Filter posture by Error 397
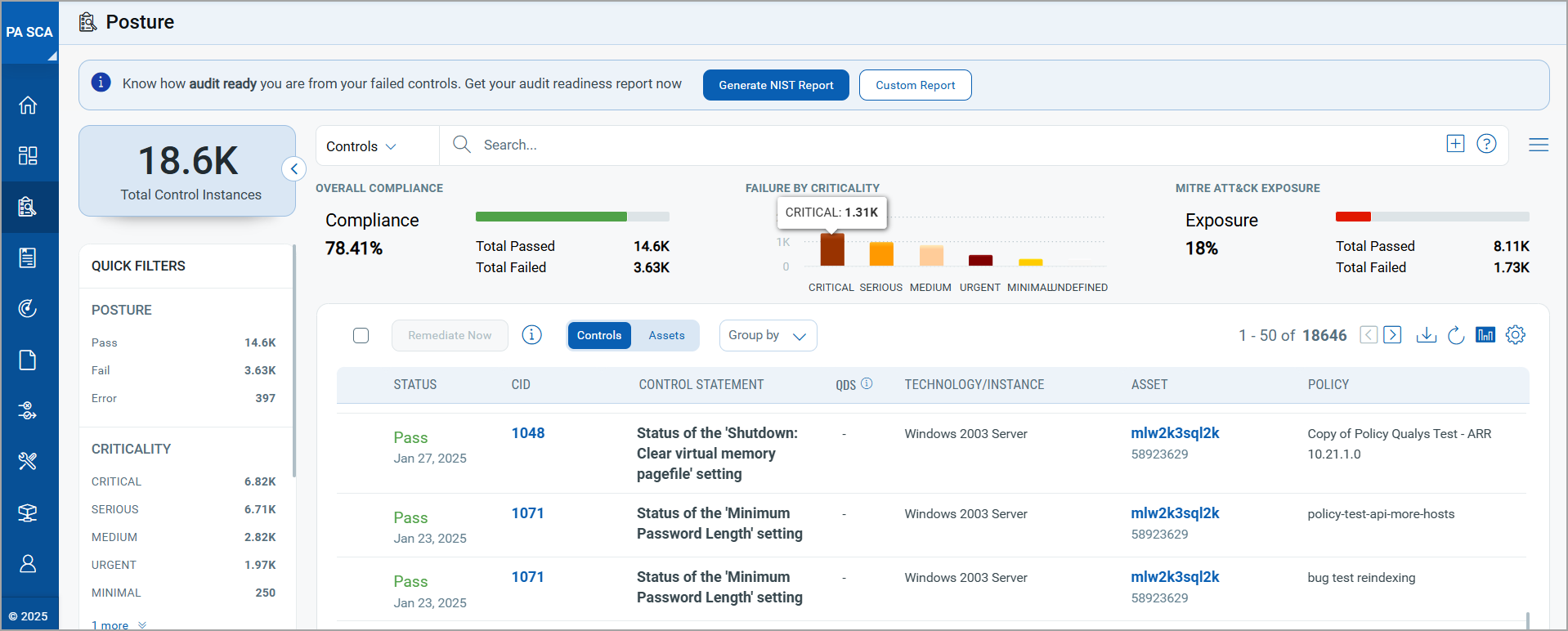The width and height of the screenshot is (1568, 631). [x=184, y=398]
